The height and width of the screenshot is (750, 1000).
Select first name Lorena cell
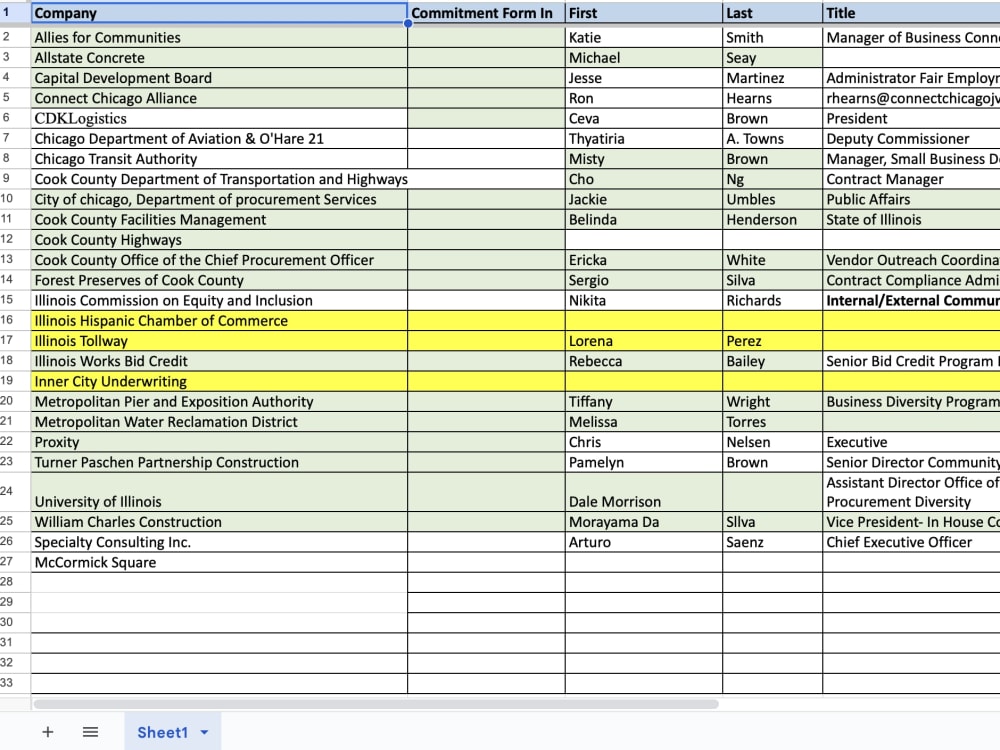coord(644,341)
